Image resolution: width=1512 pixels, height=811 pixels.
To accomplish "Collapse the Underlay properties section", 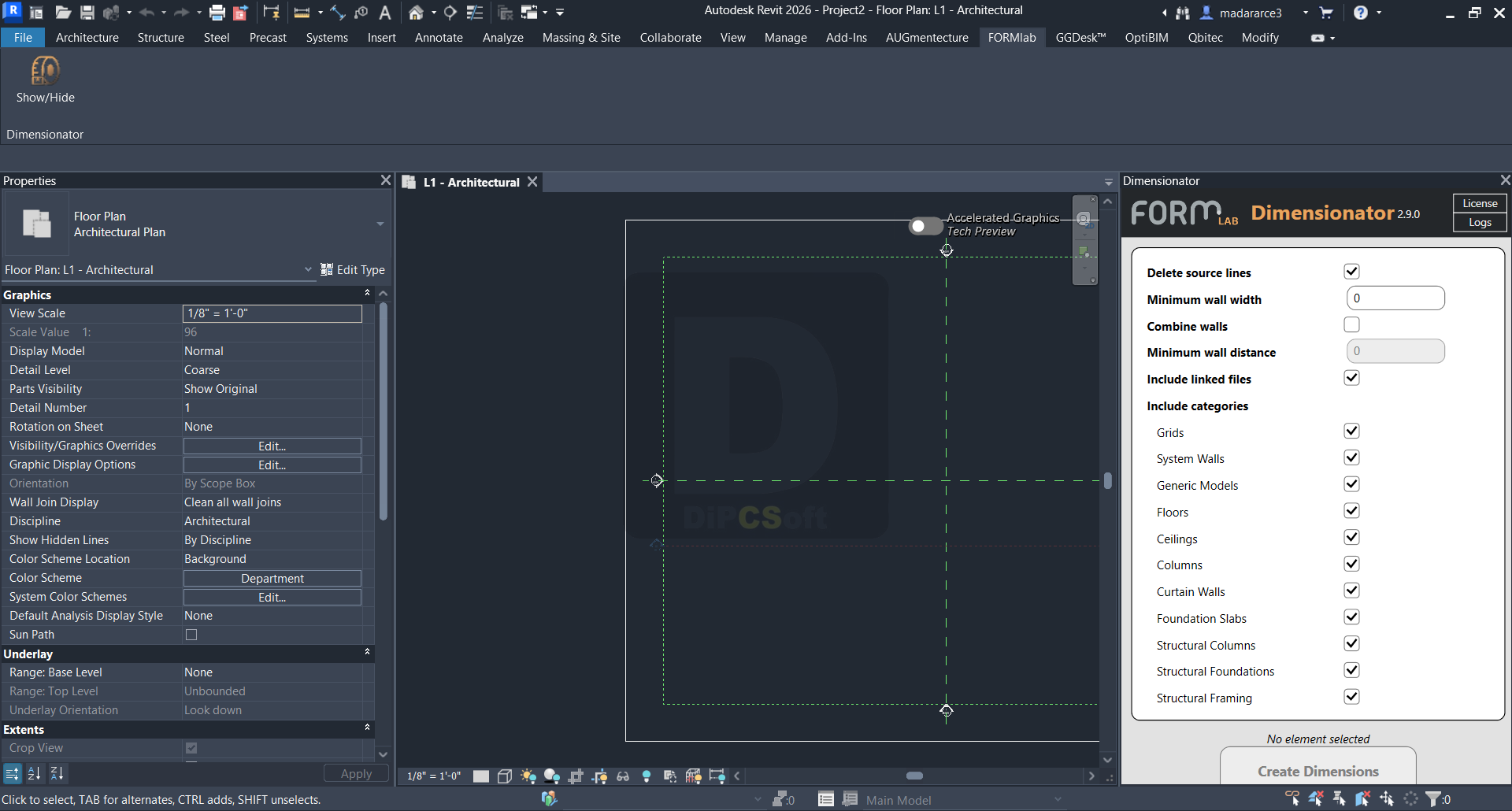I will (x=367, y=652).
